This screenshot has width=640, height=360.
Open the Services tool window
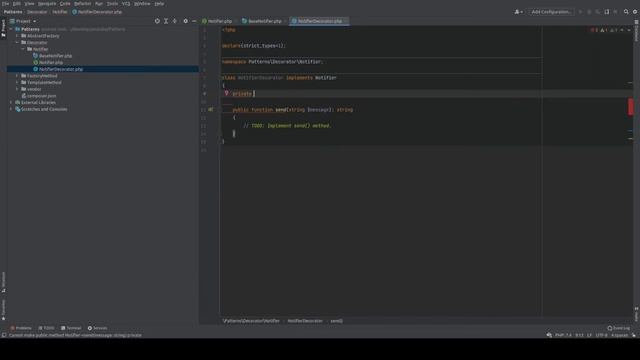point(97,328)
